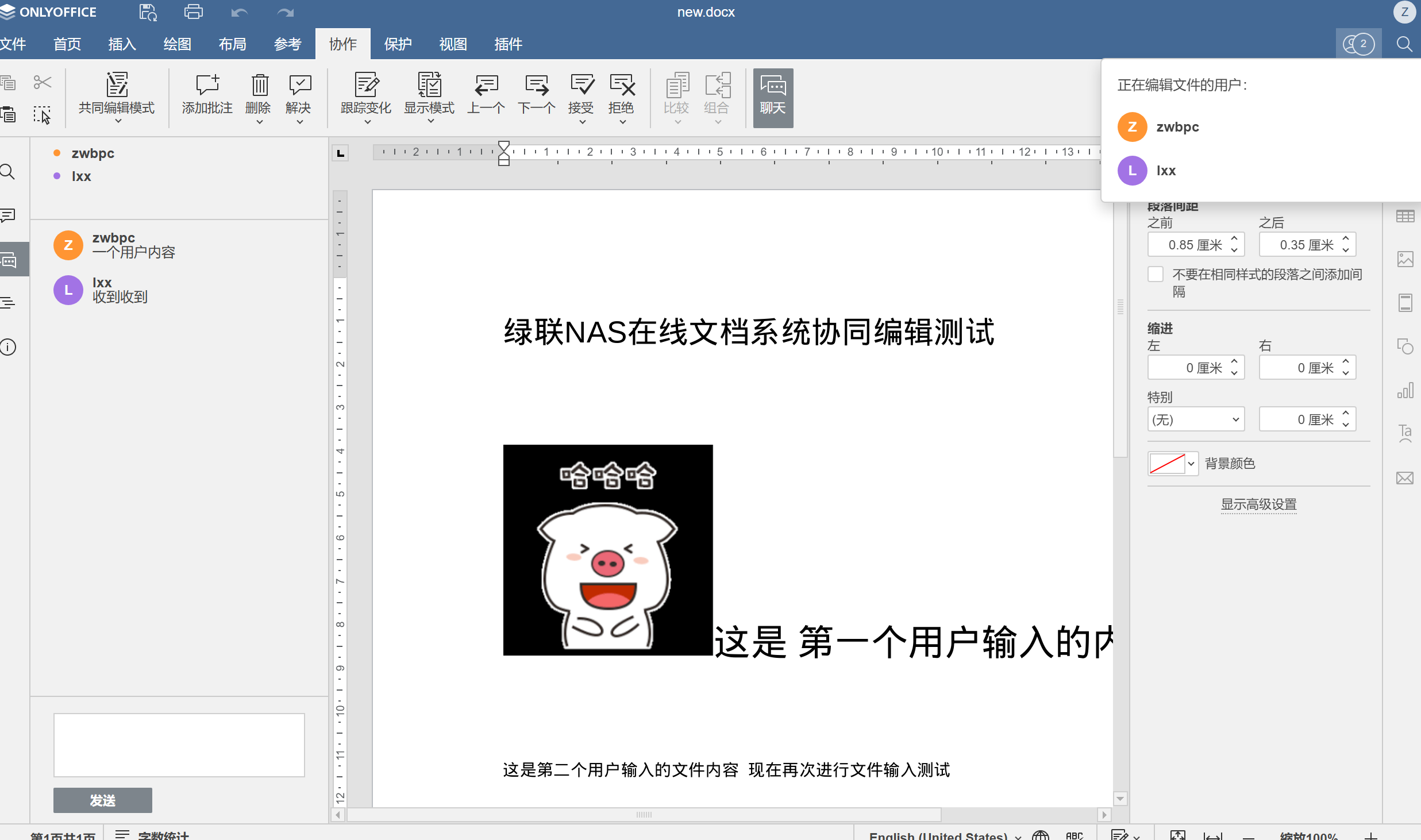Redo the last action
The width and height of the screenshot is (1421, 840).
pyautogui.click(x=286, y=12)
